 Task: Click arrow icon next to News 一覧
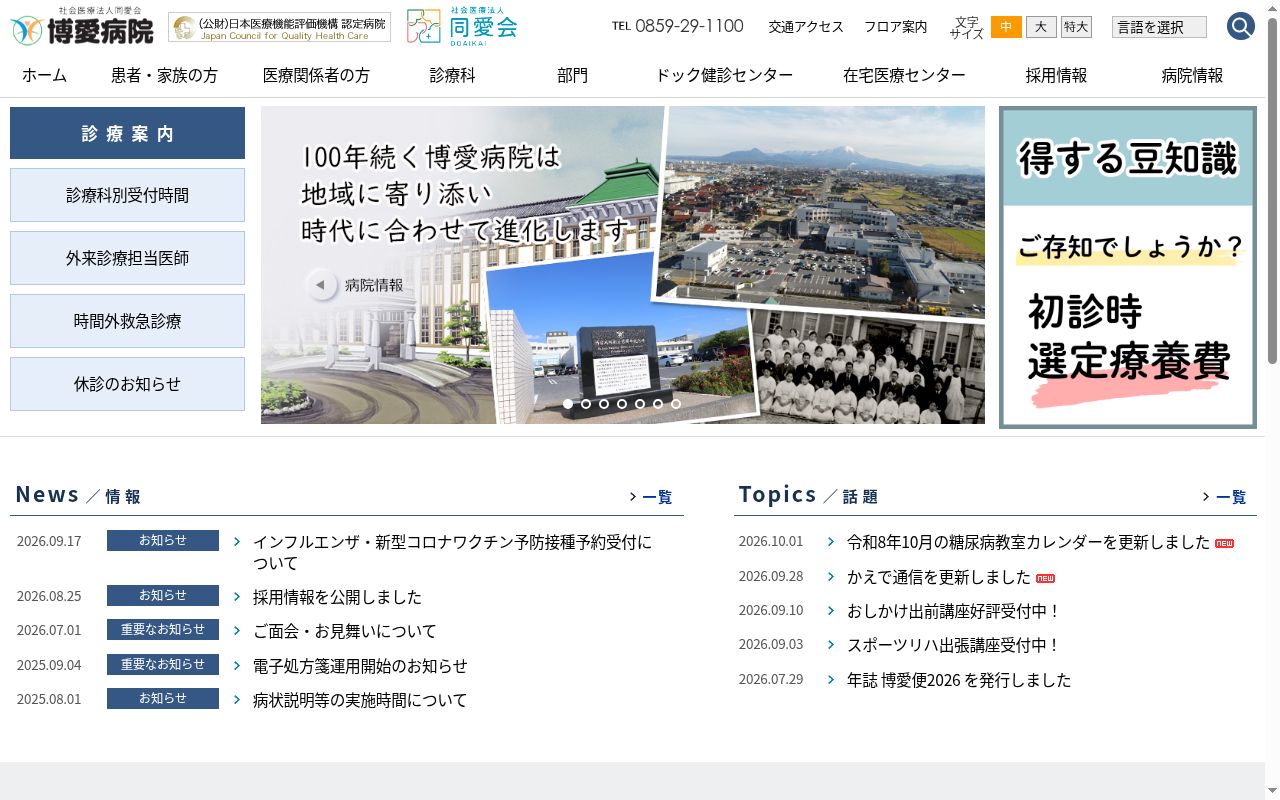click(633, 497)
